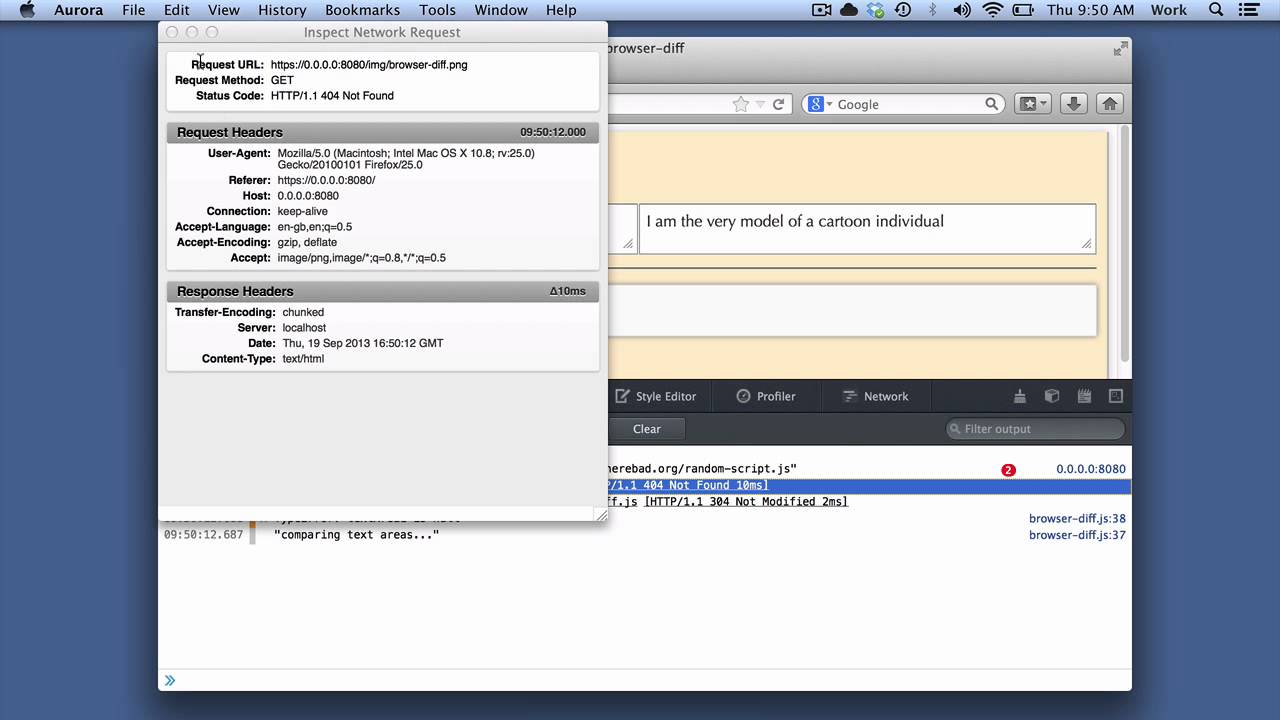Open the Scratchpad notepad icon
Image resolution: width=1280 pixels, height=720 pixels.
[x=1084, y=396]
